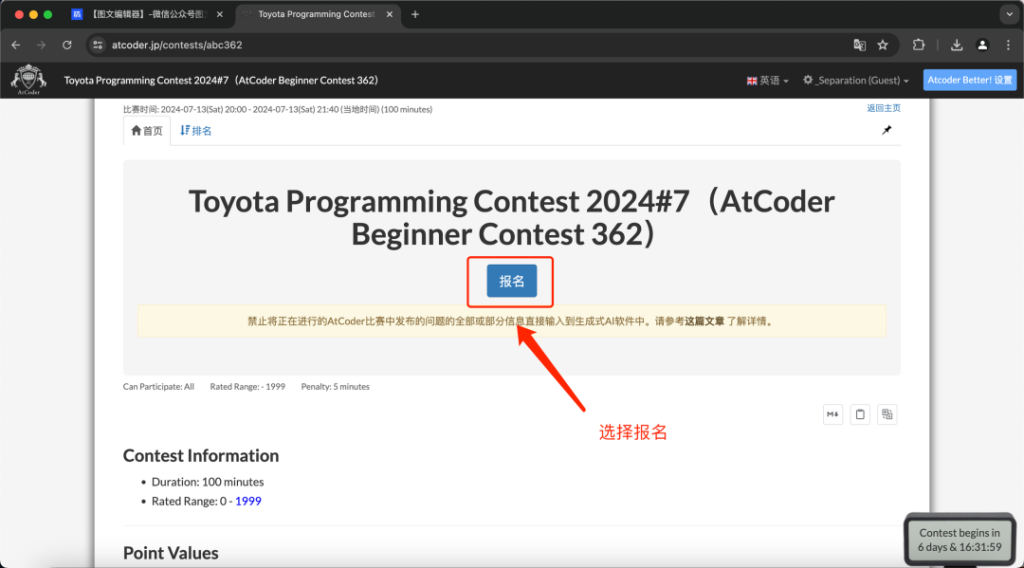Click the M↓ markdown copy icon
The width and height of the screenshot is (1024, 568).
(x=833, y=414)
